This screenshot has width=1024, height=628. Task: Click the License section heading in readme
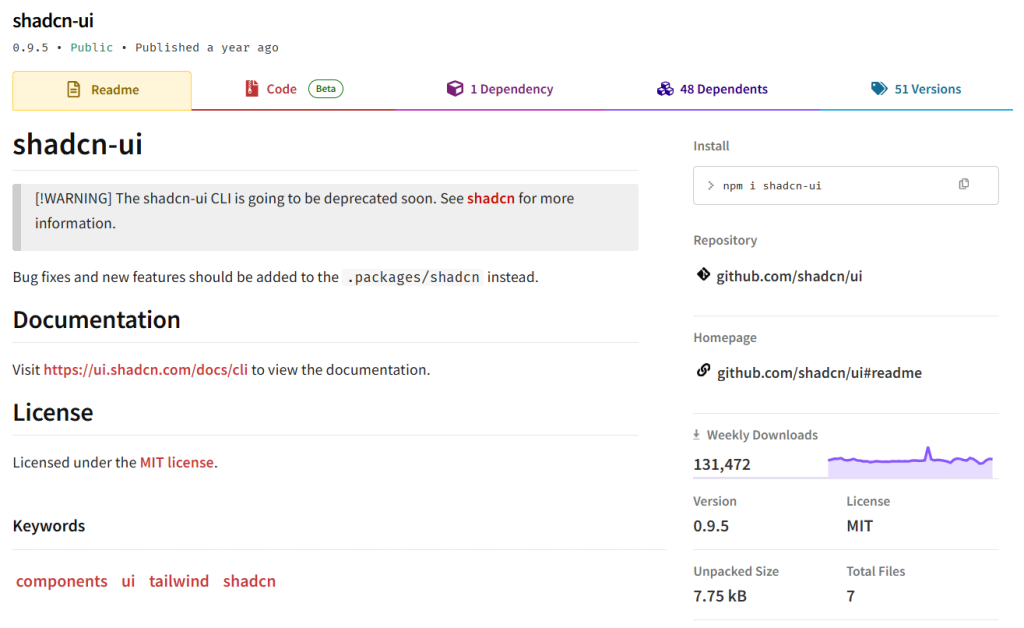[53, 413]
